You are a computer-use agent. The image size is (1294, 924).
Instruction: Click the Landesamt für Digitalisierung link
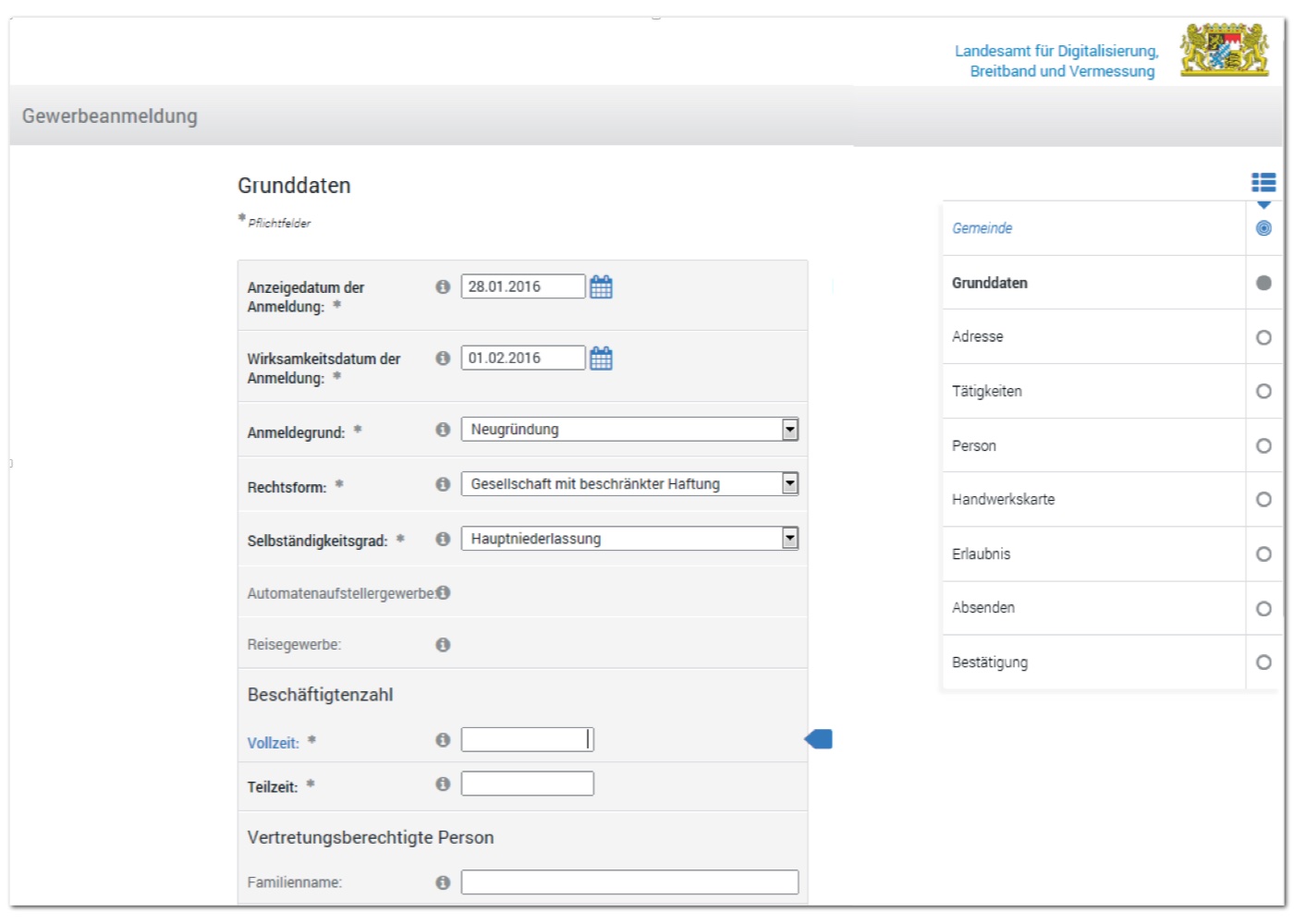pyautogui.click(x=1056, y=61)
